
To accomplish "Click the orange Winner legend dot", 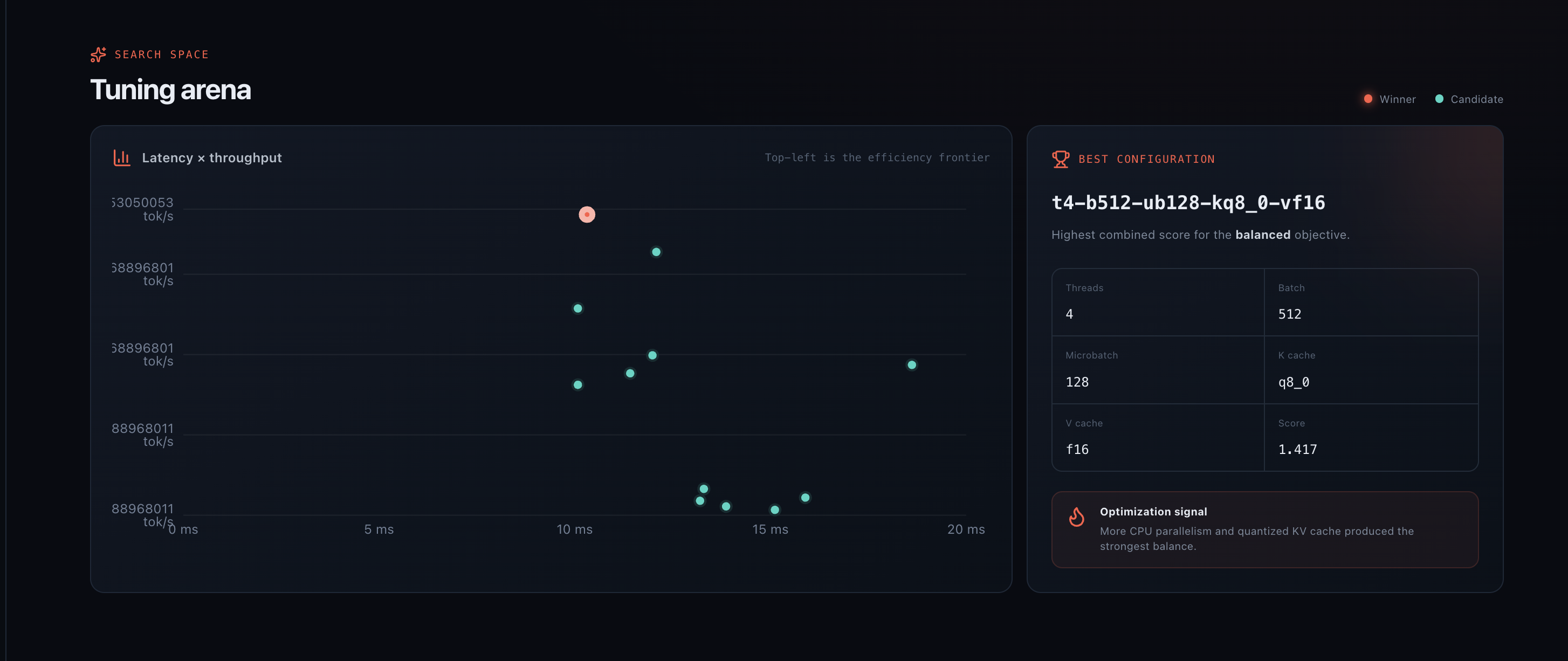I will click(1368, 99).
